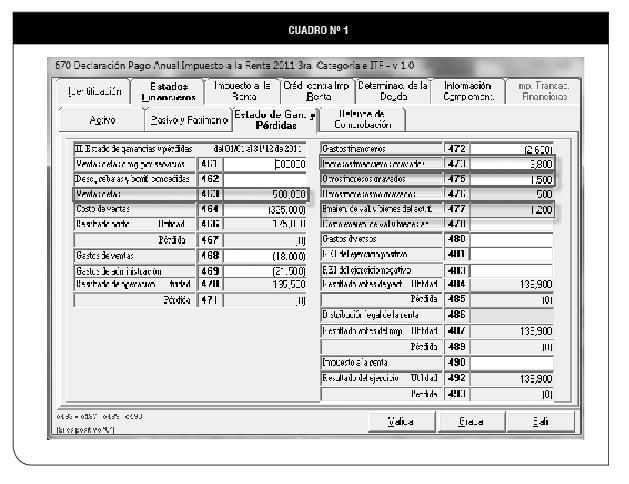Select the Imp. Transac. Financieras tab
This screenshot has width=629, height=484.
543,91
